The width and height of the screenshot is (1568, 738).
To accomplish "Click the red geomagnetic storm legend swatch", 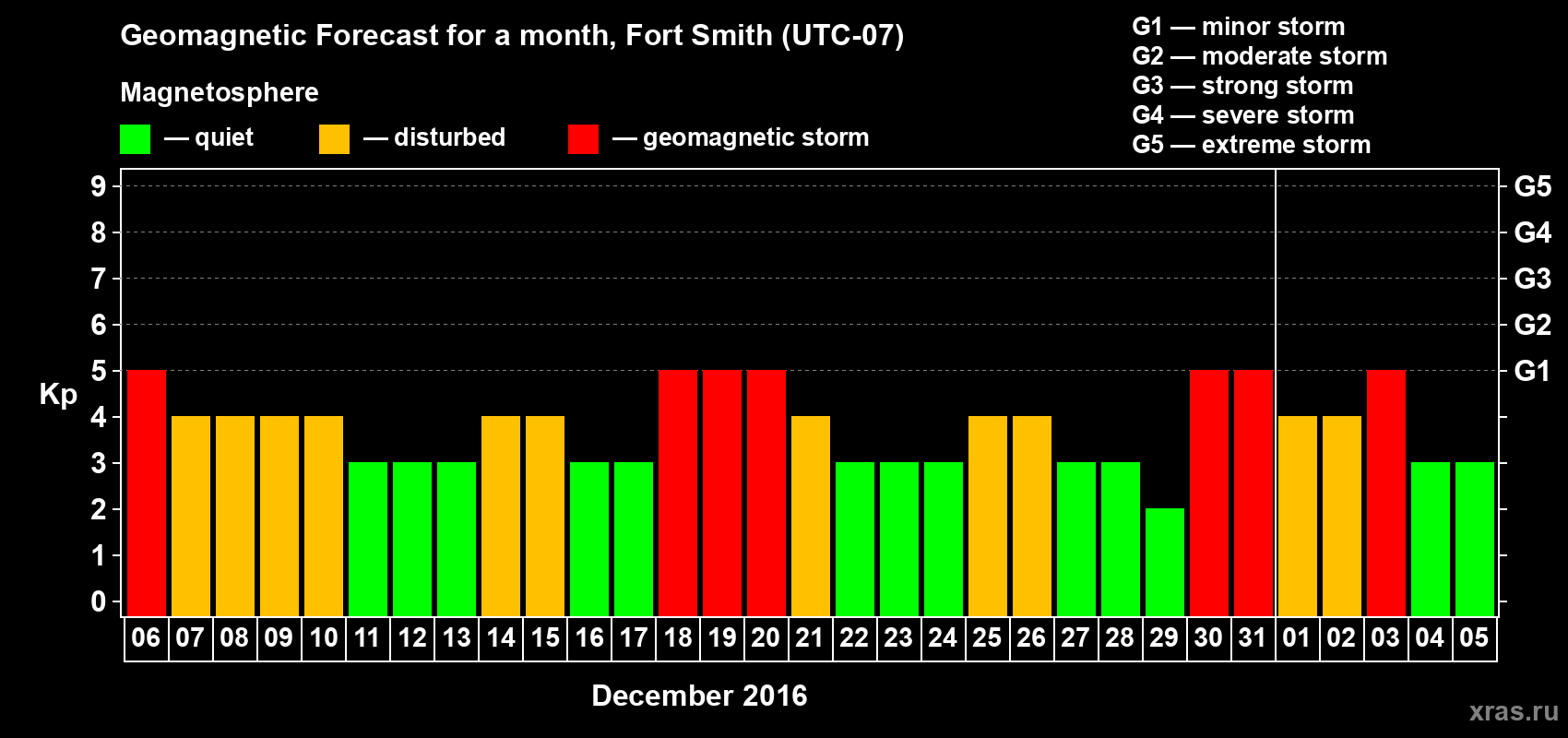I will 583,139.
